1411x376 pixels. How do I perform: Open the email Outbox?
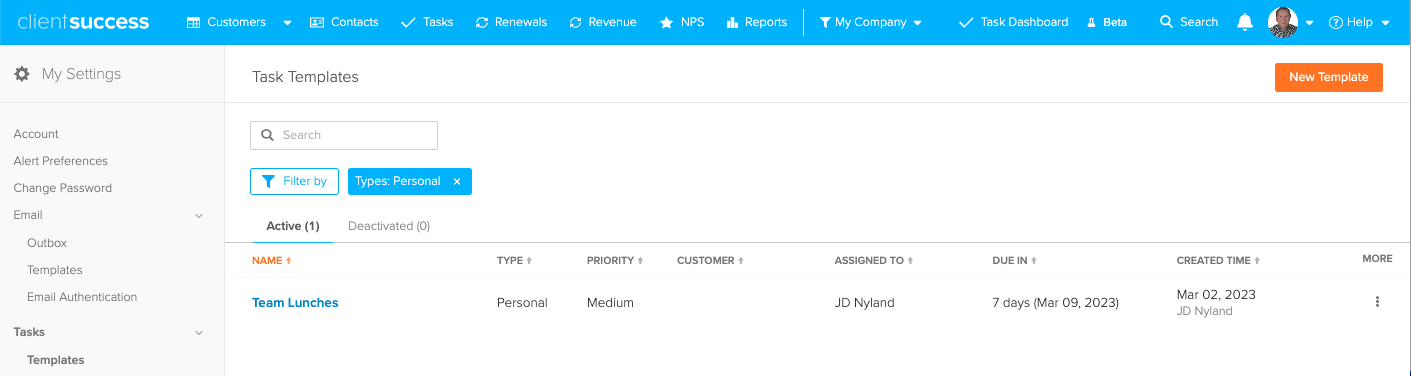tap(47, 243)
